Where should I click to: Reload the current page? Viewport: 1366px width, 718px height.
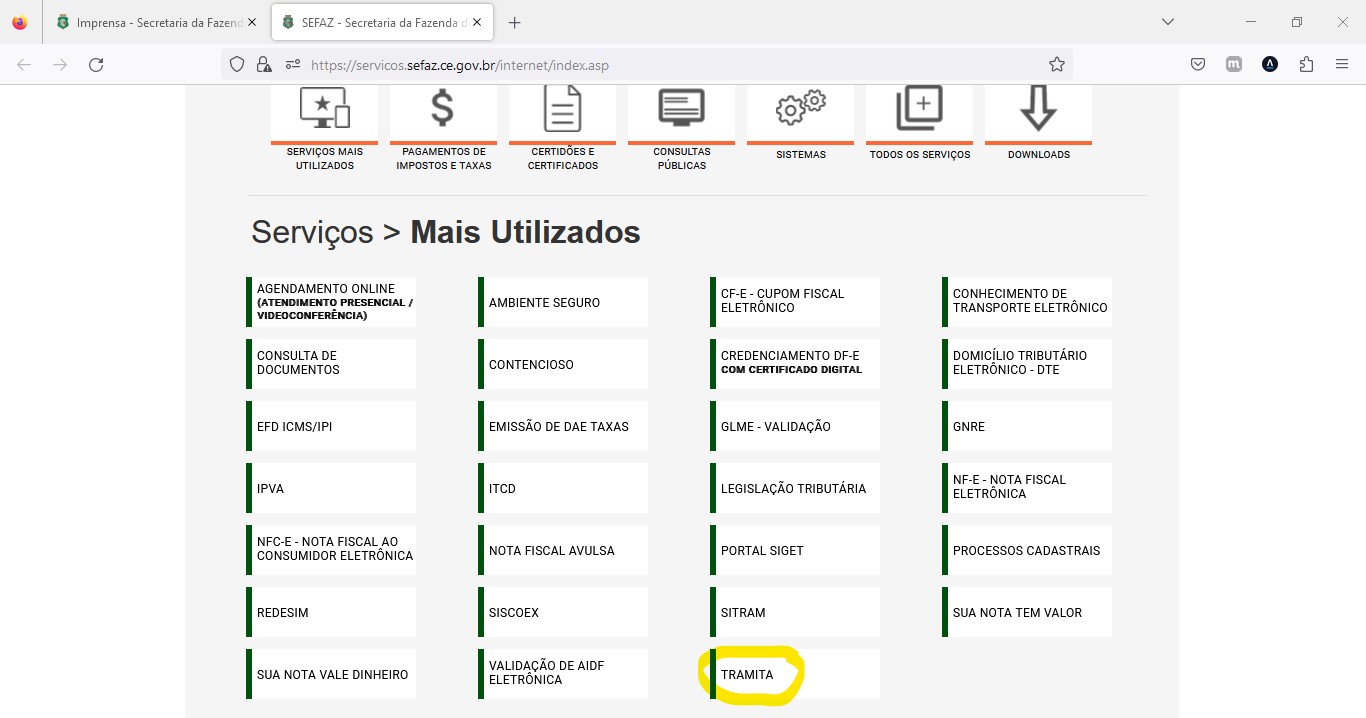click(x=96, y=65)
